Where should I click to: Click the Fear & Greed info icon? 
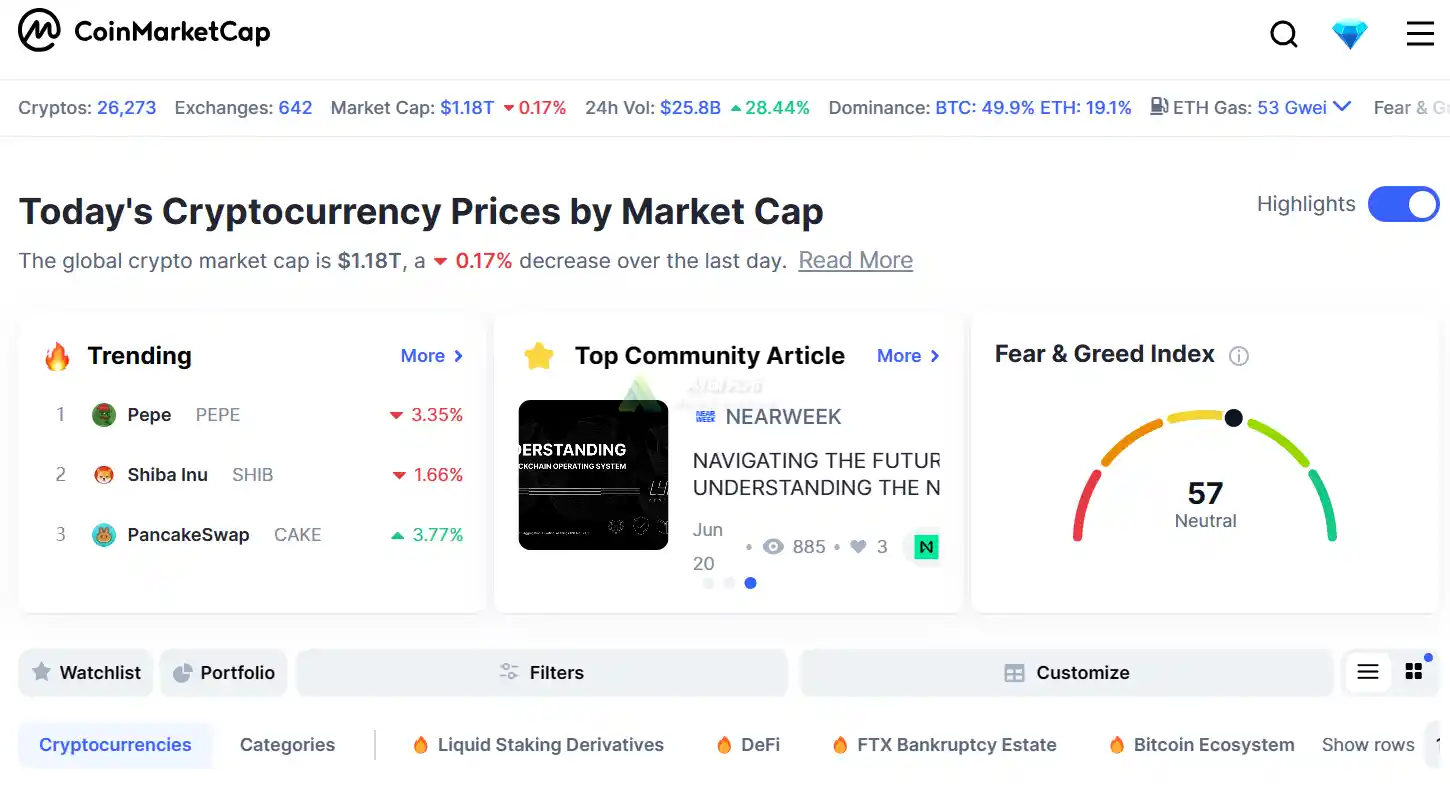[x=1239, y=356]
